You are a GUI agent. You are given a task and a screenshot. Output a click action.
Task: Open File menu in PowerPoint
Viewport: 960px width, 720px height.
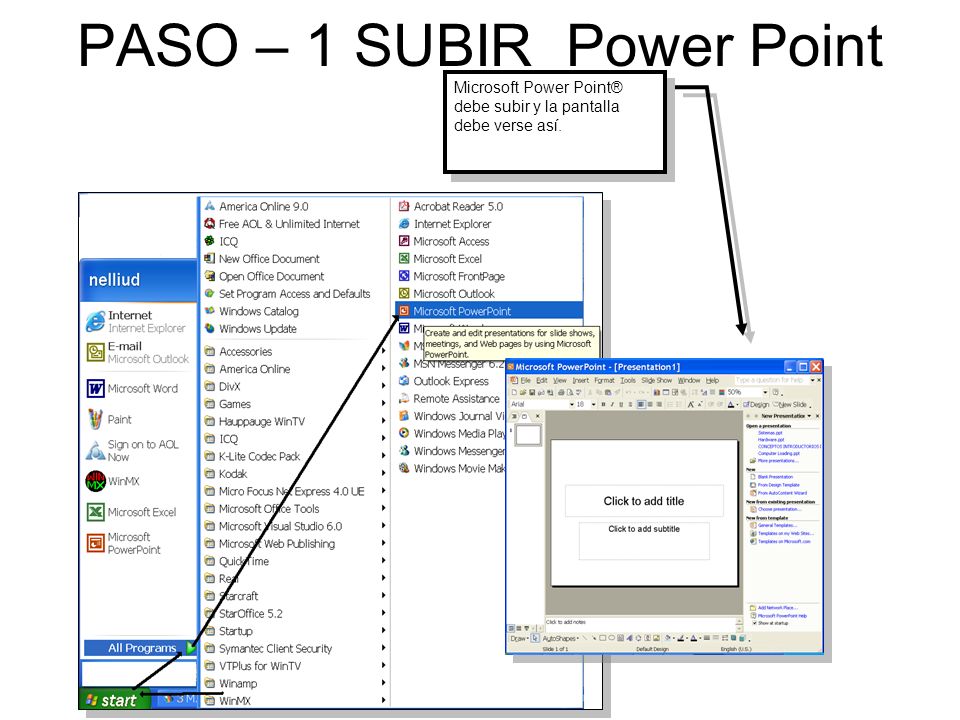click(x=525, y=380)
